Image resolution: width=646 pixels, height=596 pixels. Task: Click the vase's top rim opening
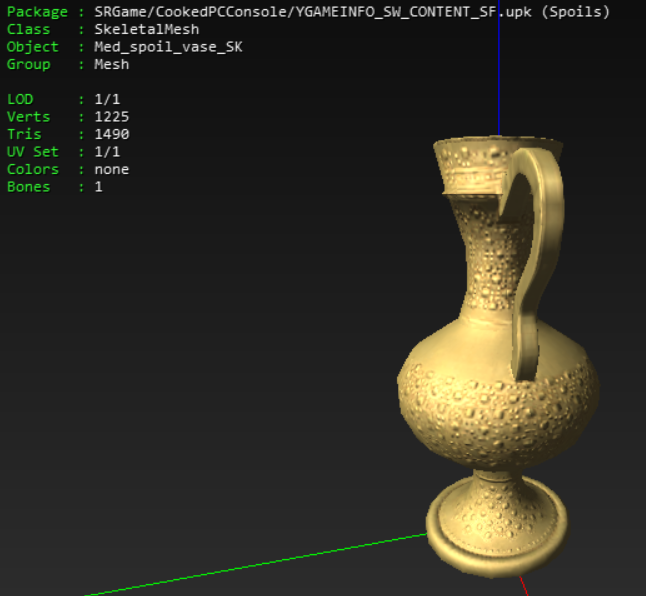(x=498, y=140)
